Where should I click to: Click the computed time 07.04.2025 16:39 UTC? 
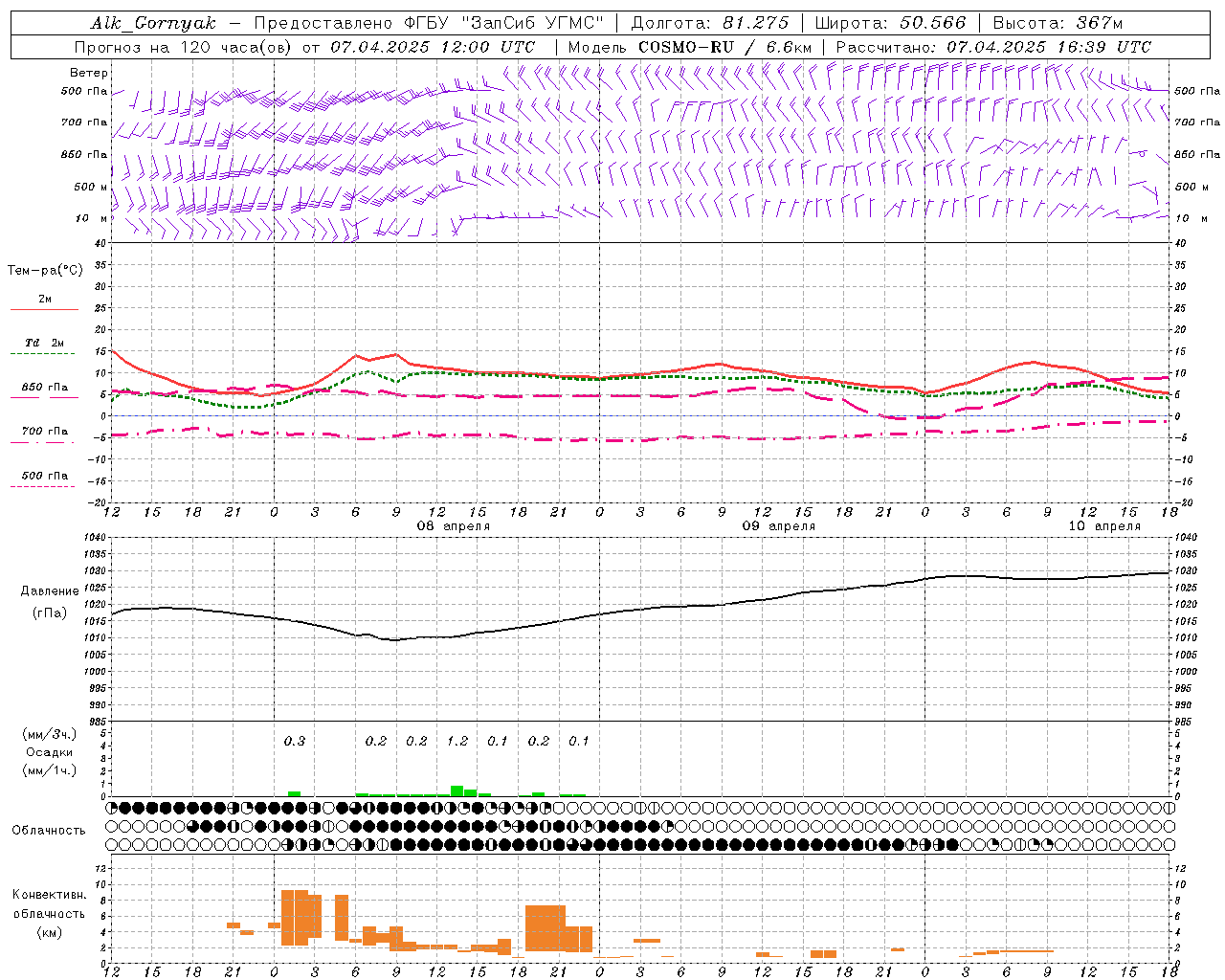(1049, 47)
